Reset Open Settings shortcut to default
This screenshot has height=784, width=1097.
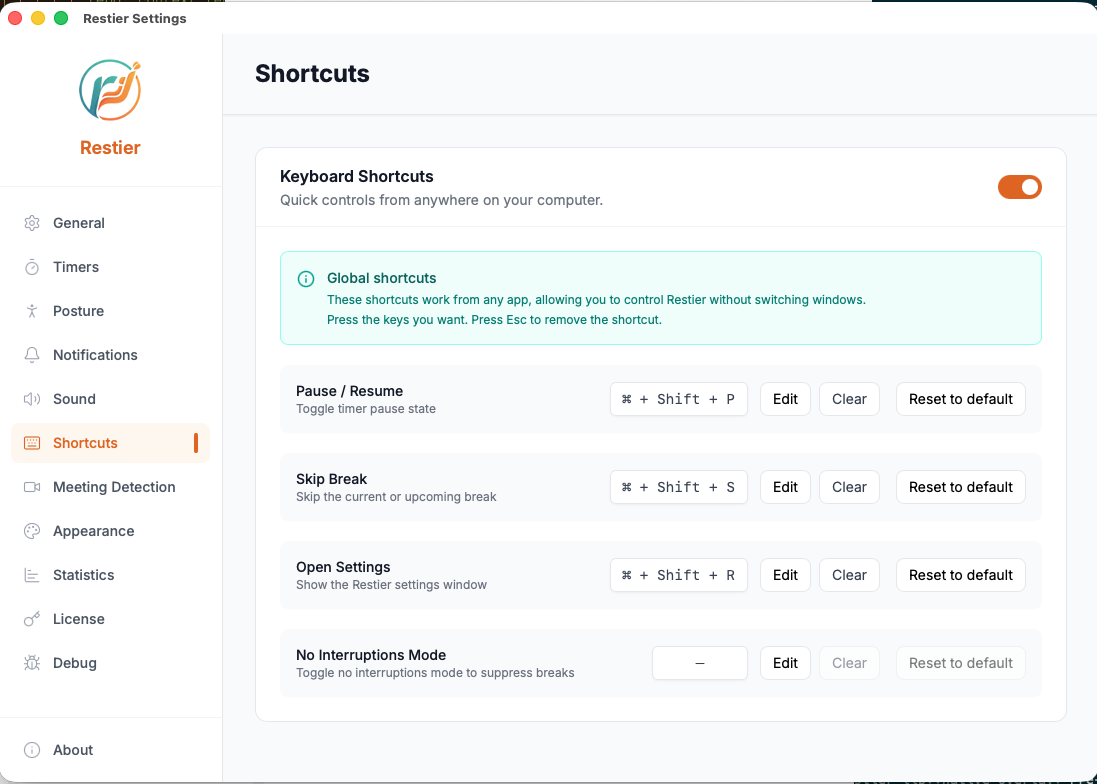click(x=960, y=575)
